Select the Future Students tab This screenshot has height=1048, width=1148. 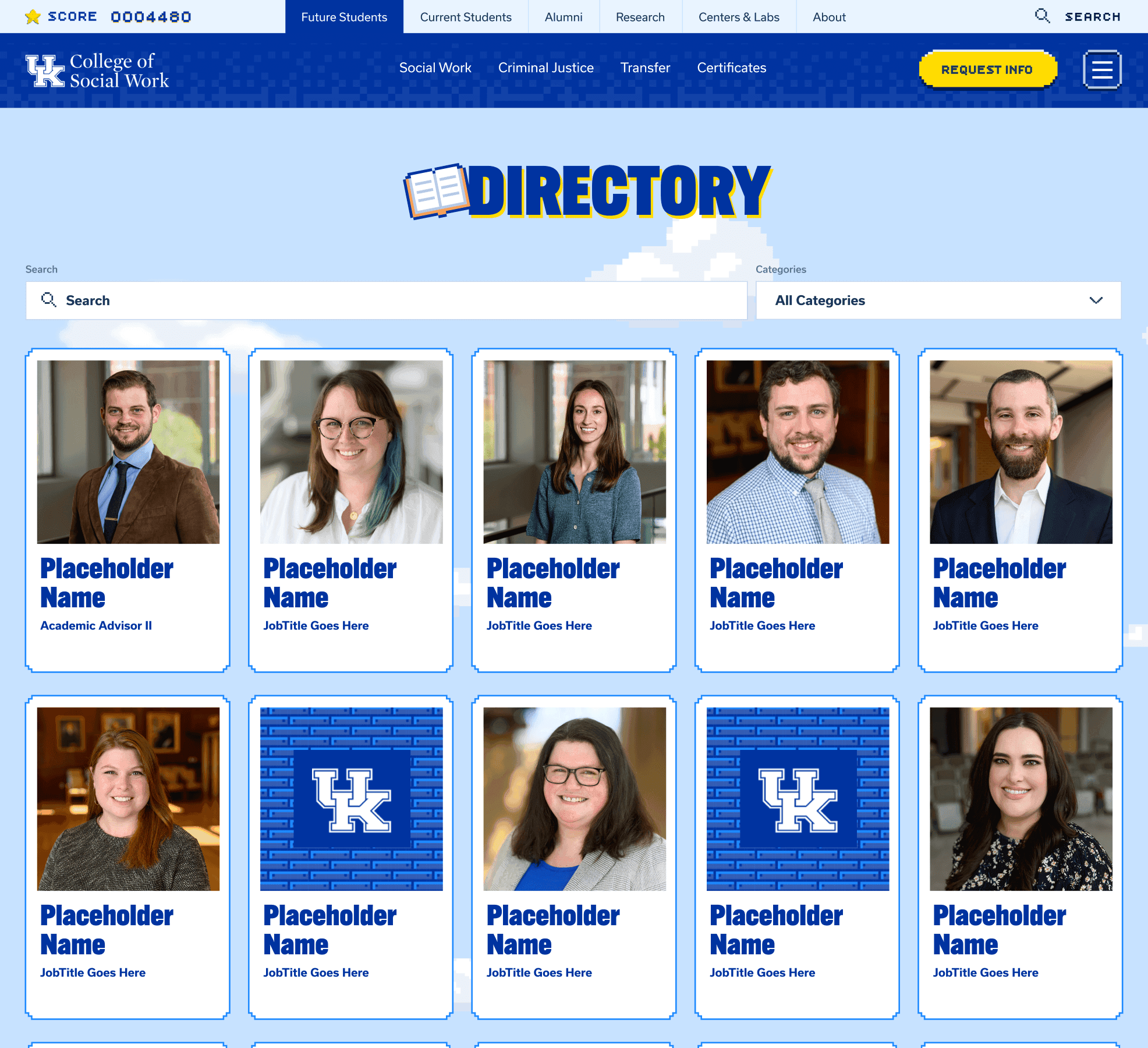click(x=344, y=17)
